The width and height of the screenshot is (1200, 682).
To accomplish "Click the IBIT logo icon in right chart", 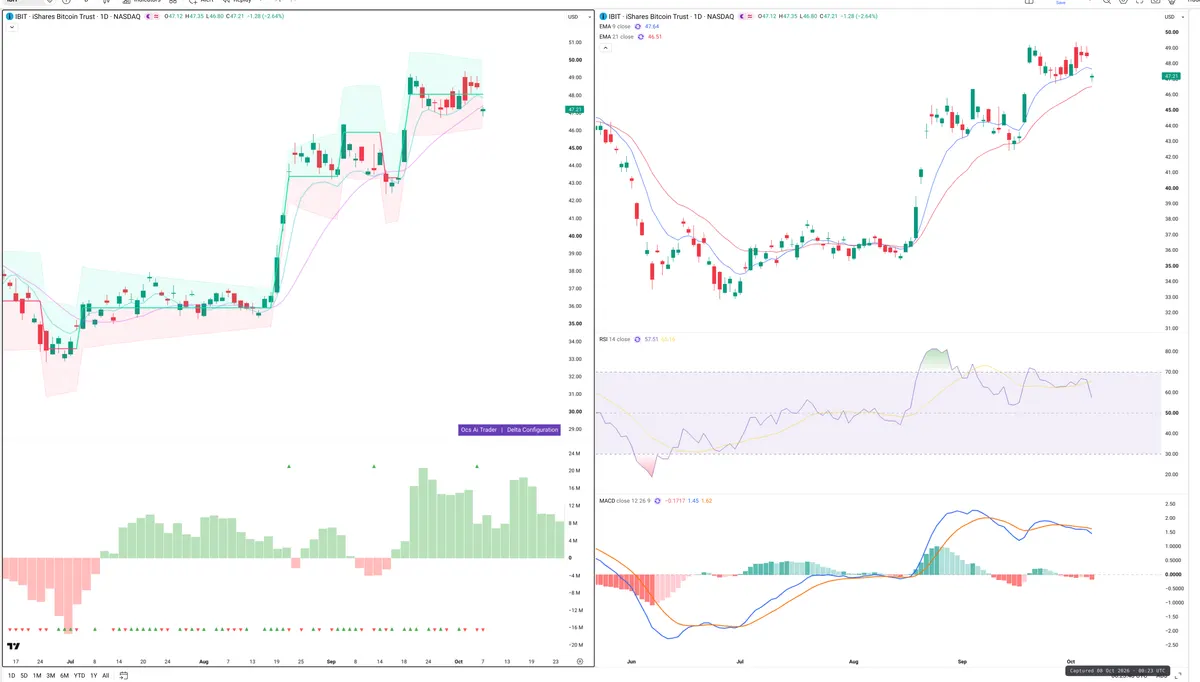I will 603,17.
